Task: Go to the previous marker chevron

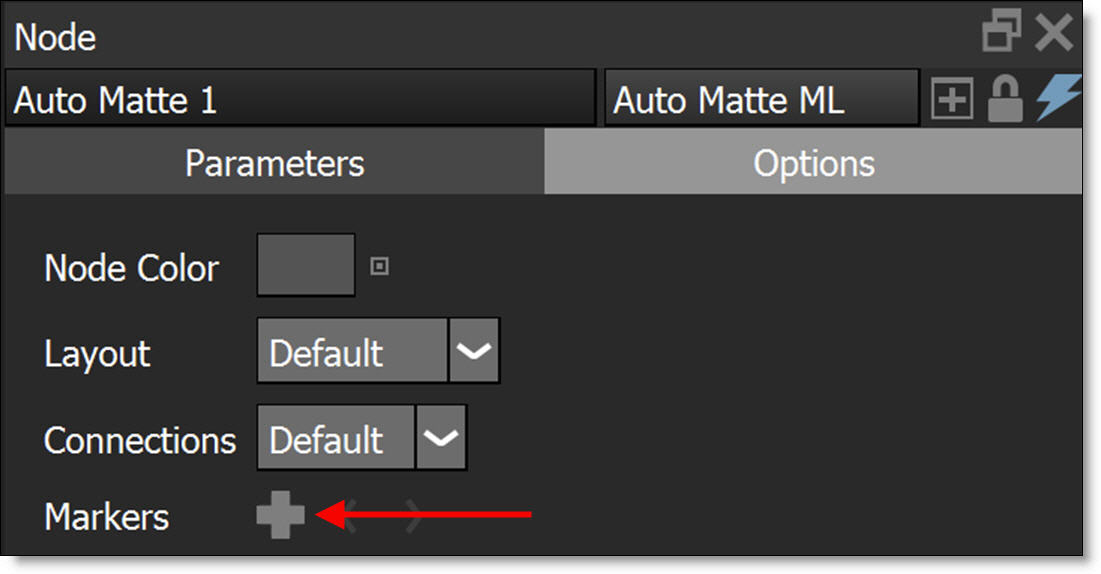Action: coord(352,517)
